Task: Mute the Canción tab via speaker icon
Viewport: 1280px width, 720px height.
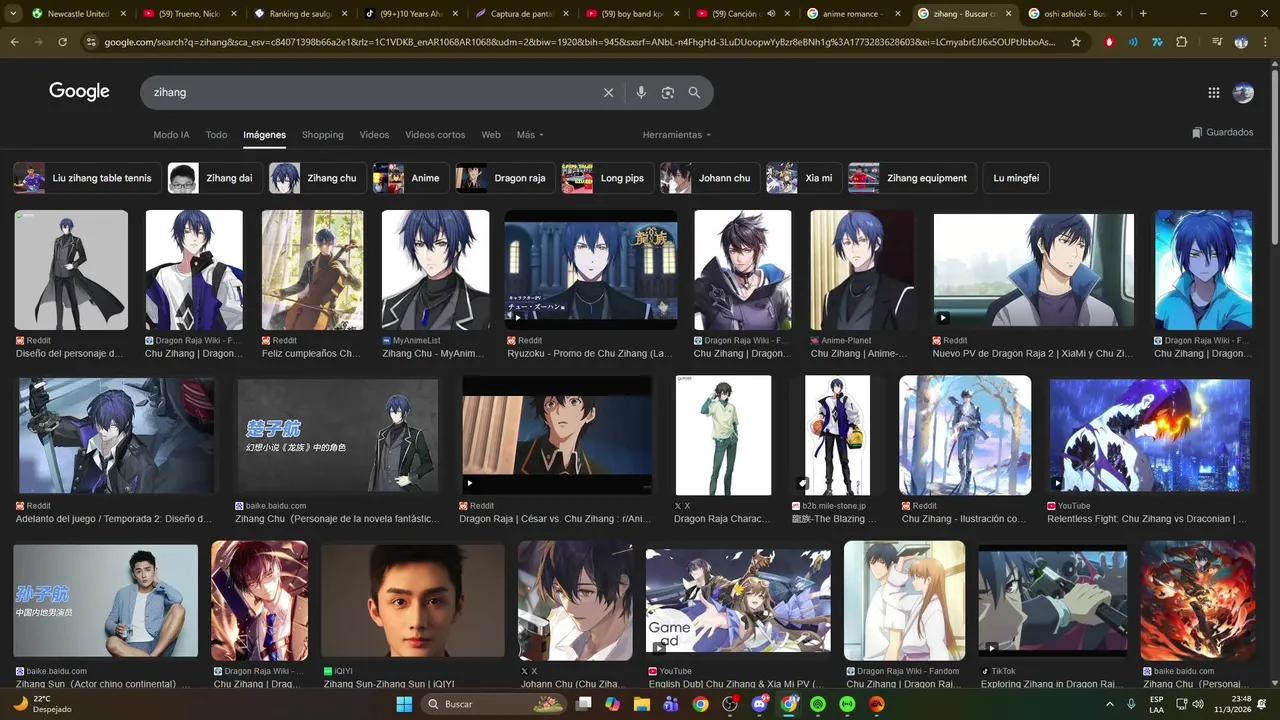Action: point(771,14)
